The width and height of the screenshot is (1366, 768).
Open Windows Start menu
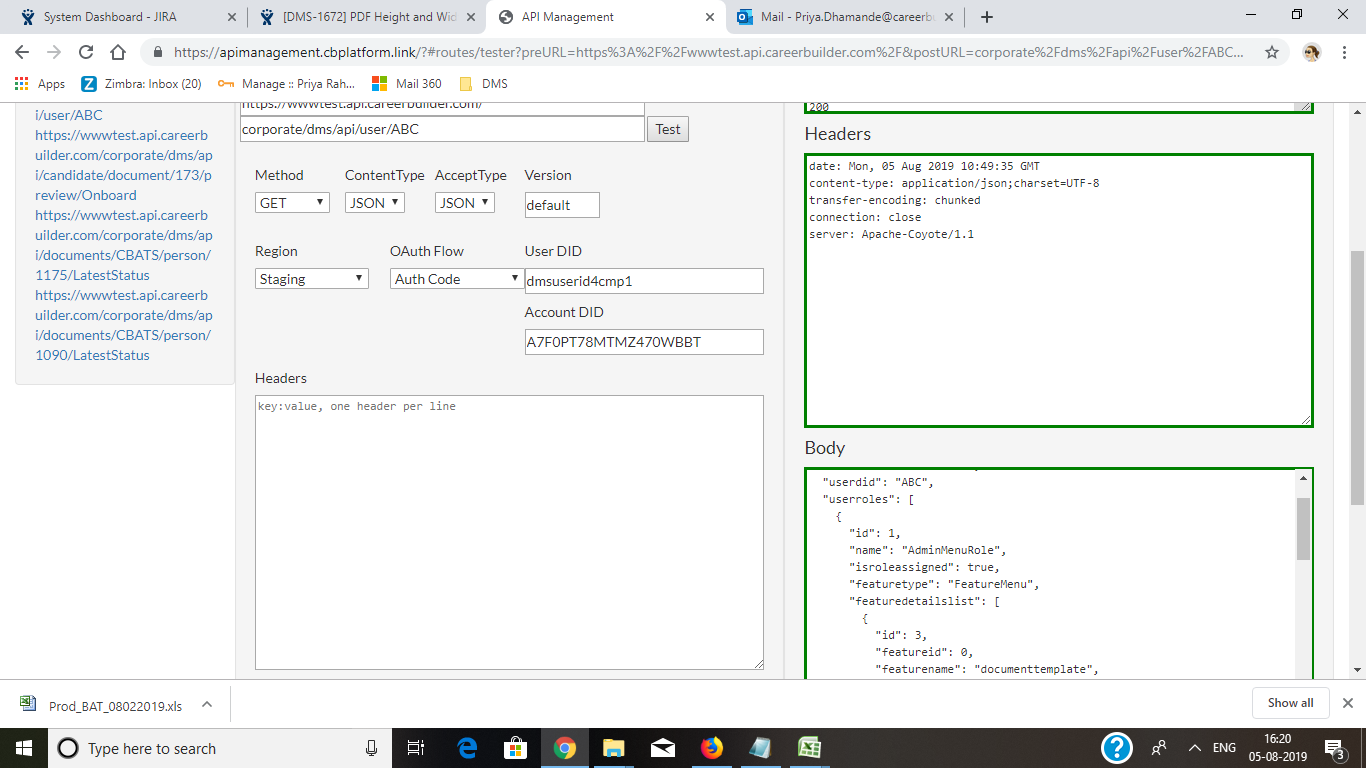click(x=22, y=748)
